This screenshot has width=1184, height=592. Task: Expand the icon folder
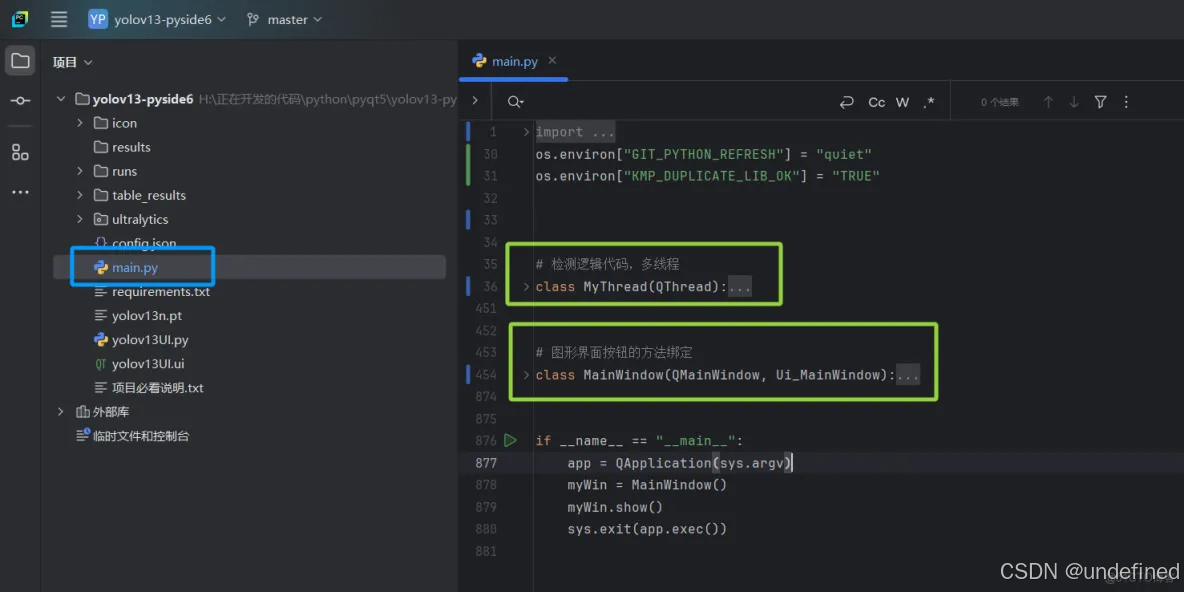point(80,123)
